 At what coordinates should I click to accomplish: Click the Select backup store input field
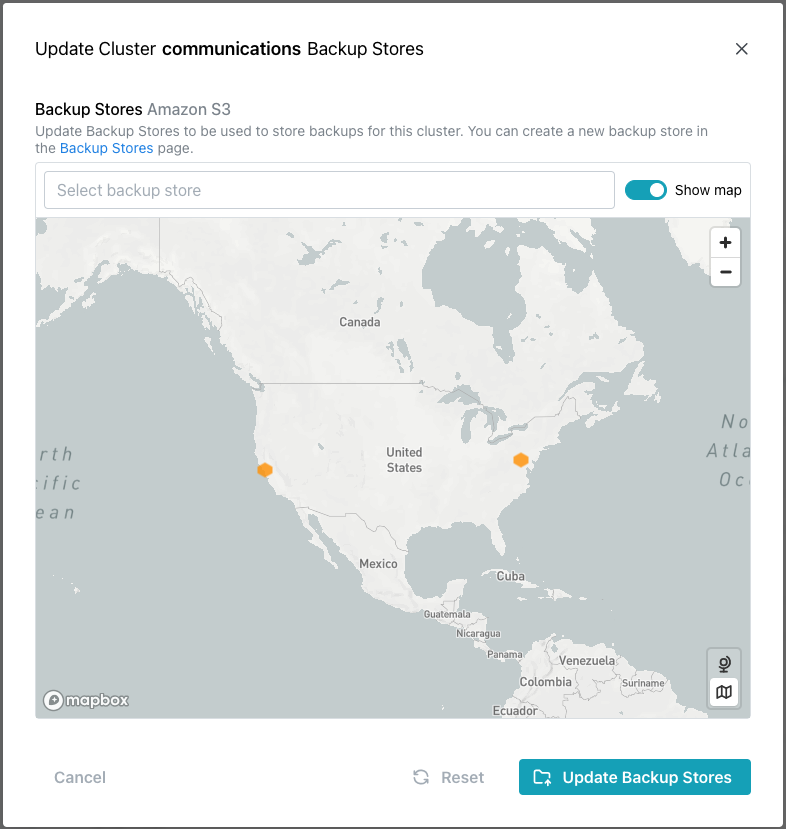point(329,189)
